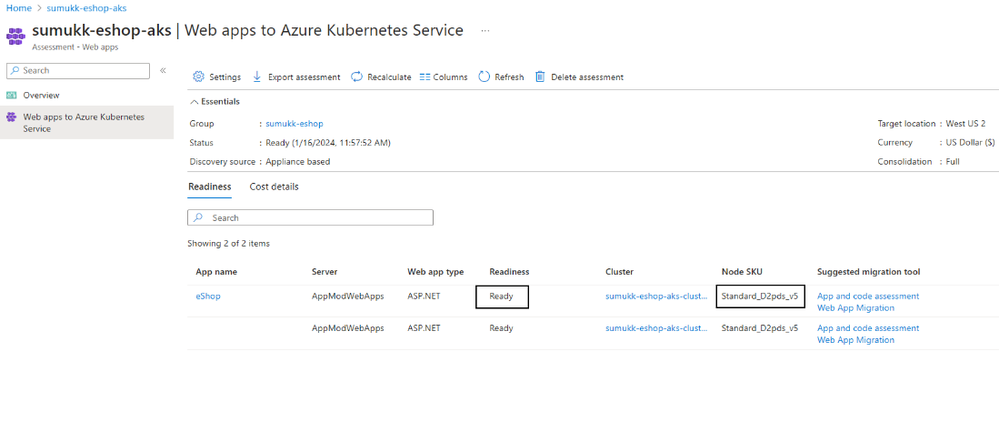The image size is (999, 423).
Task: Click US Dollar ($) currency value
Action: pos(970,143)
